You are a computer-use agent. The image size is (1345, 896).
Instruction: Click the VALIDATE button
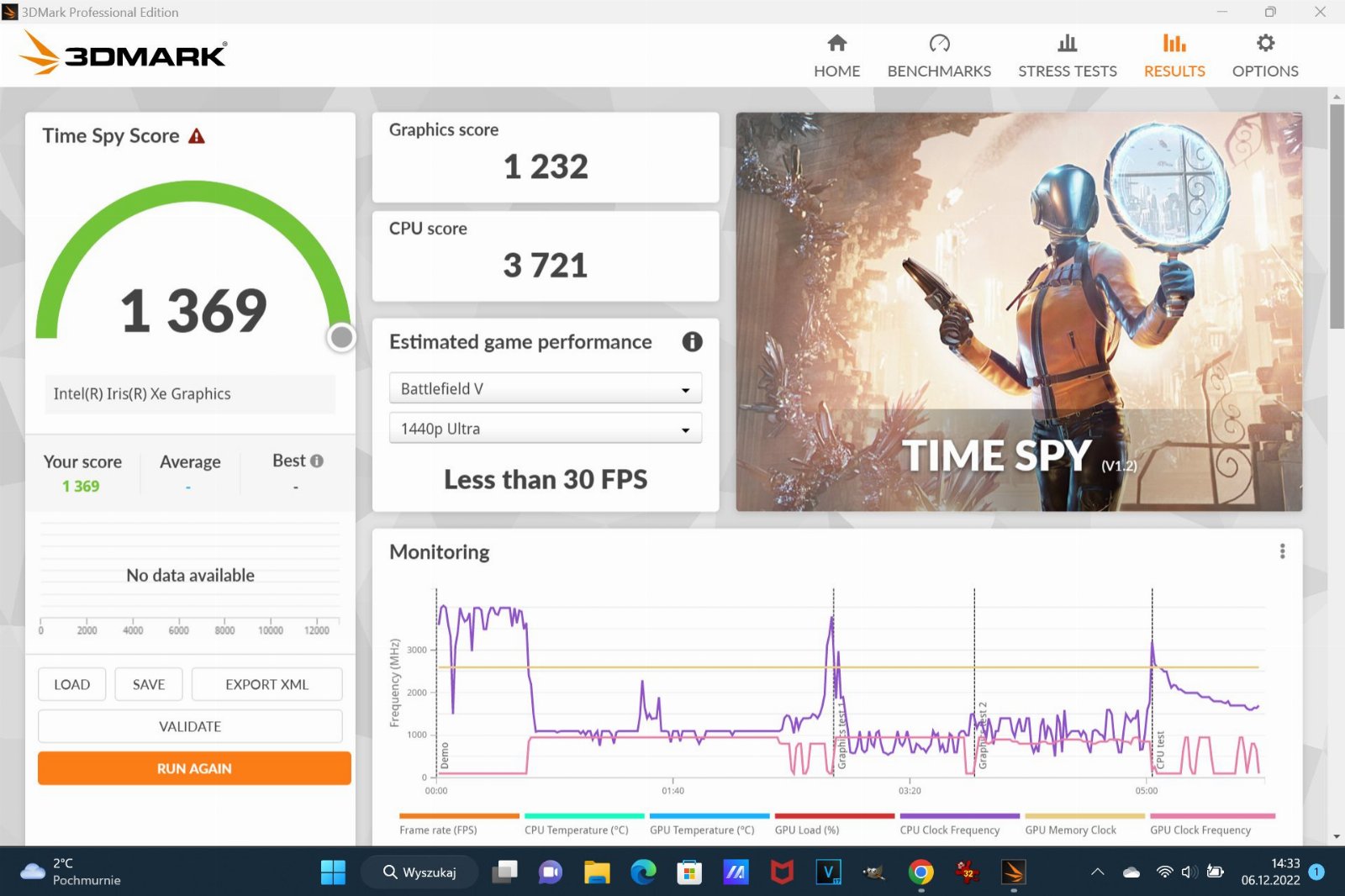pos(190,726)
